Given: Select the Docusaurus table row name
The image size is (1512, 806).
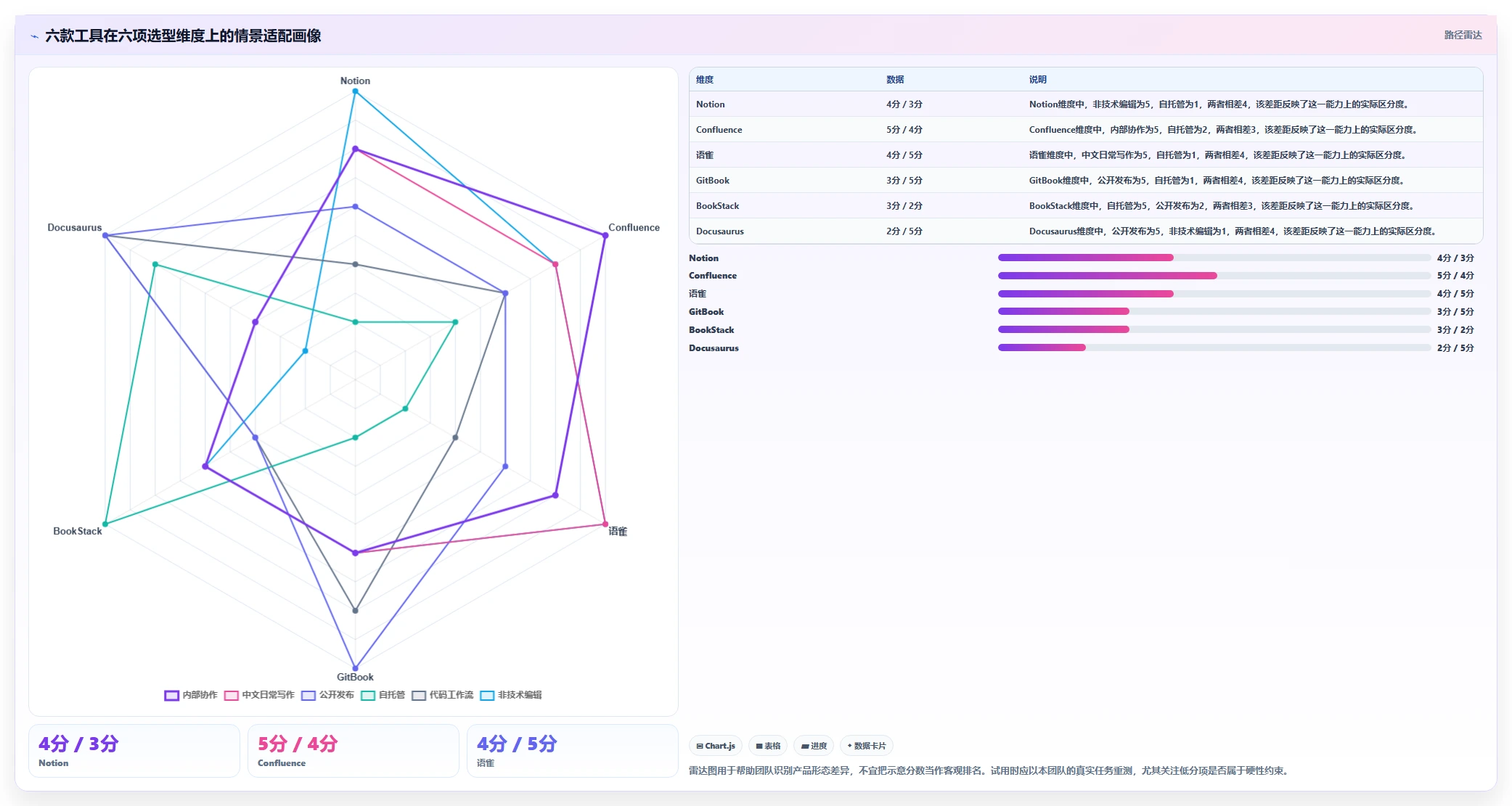Looking at the screenshot, I should (720, 231).
